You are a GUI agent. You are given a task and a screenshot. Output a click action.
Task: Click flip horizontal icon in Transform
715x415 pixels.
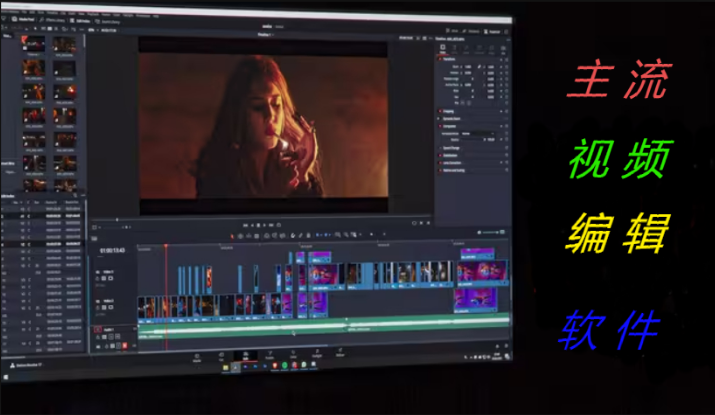coord(462,103)
